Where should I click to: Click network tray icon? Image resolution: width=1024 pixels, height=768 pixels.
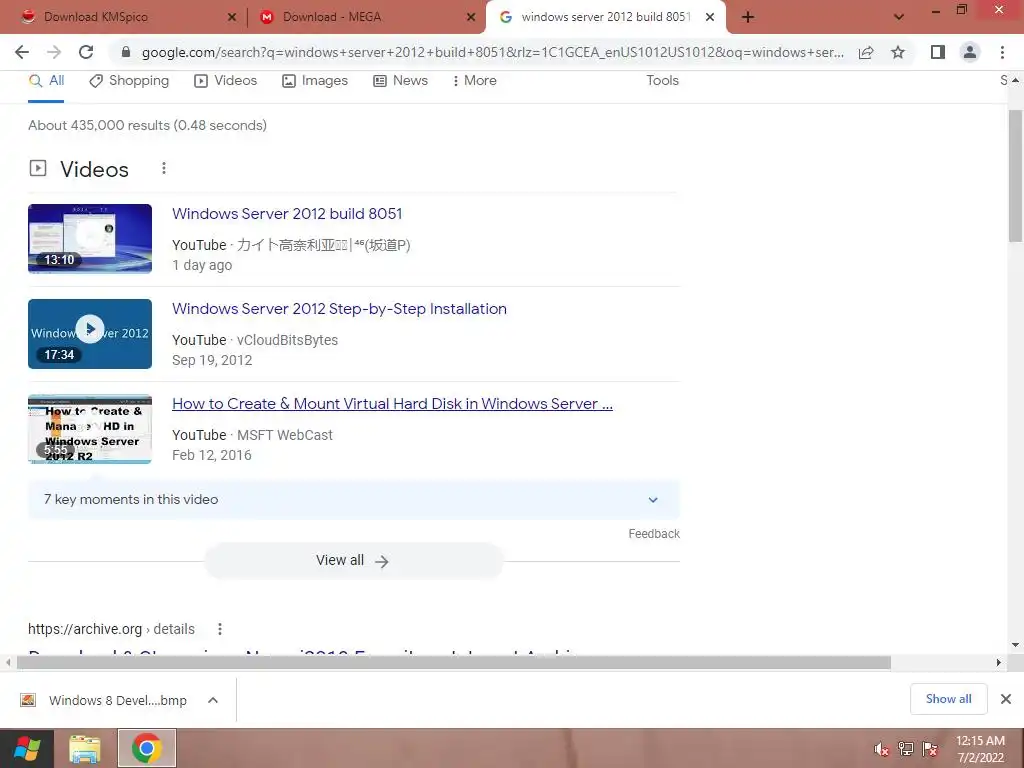(x=906, y=749)
